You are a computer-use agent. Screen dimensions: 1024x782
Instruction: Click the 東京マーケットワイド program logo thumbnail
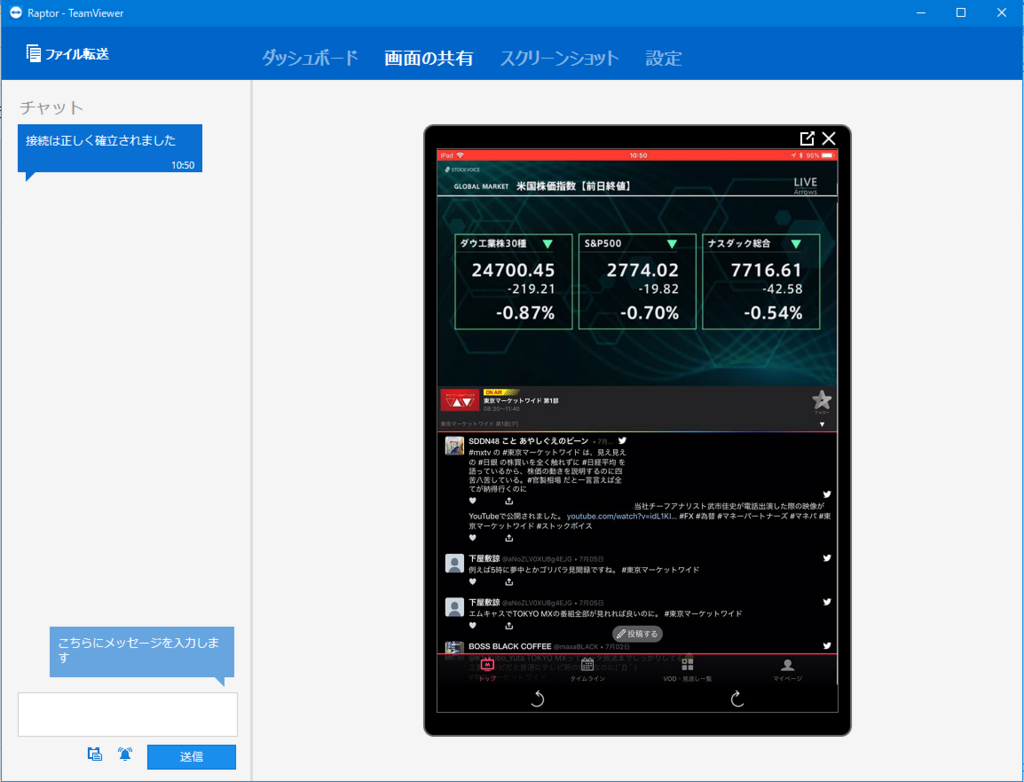(460, 400)
